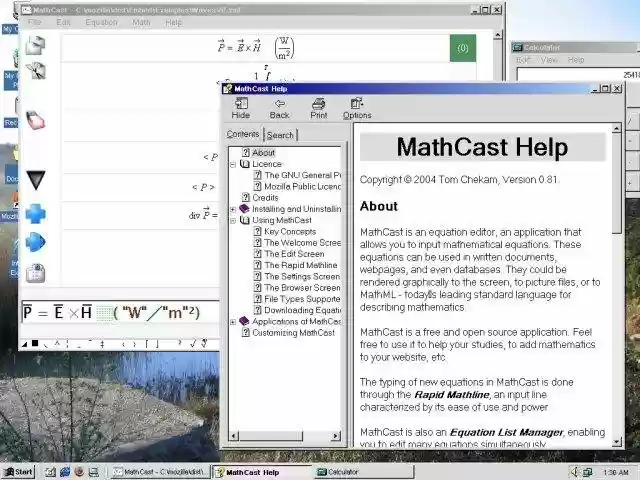The height and width of the screenshot is (480, 640).
Task: Open MathCast's File menu
Action: (x=35, y=22)
